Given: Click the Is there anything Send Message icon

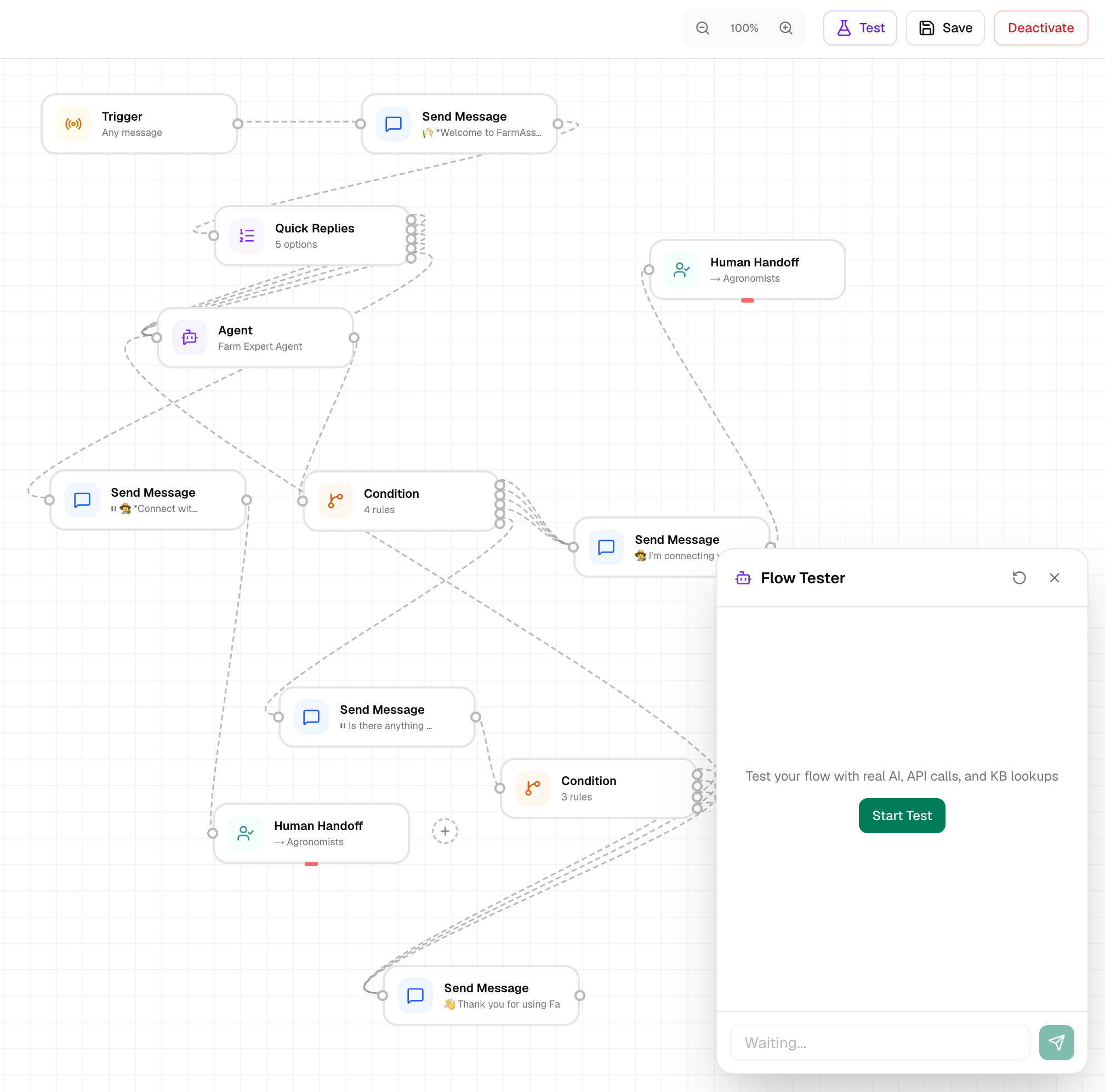Looking at the screenshot, I should 311,716.
